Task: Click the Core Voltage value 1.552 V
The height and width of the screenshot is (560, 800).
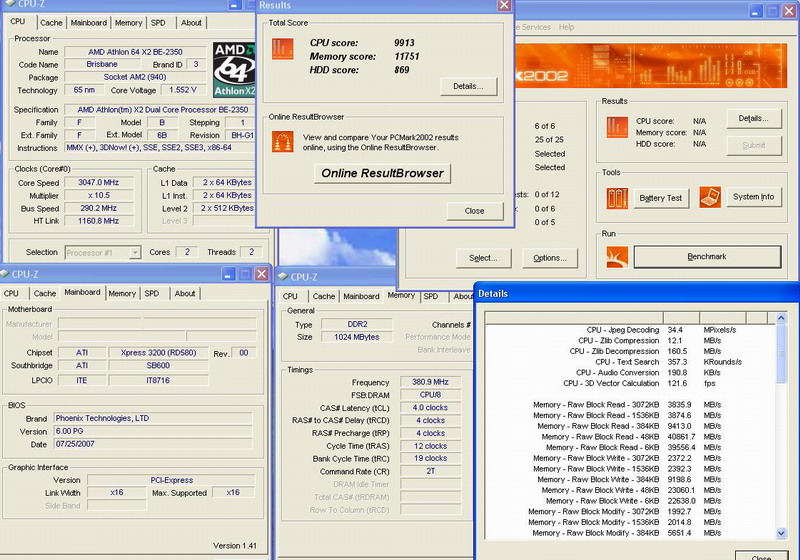Action: coord(183,90)
